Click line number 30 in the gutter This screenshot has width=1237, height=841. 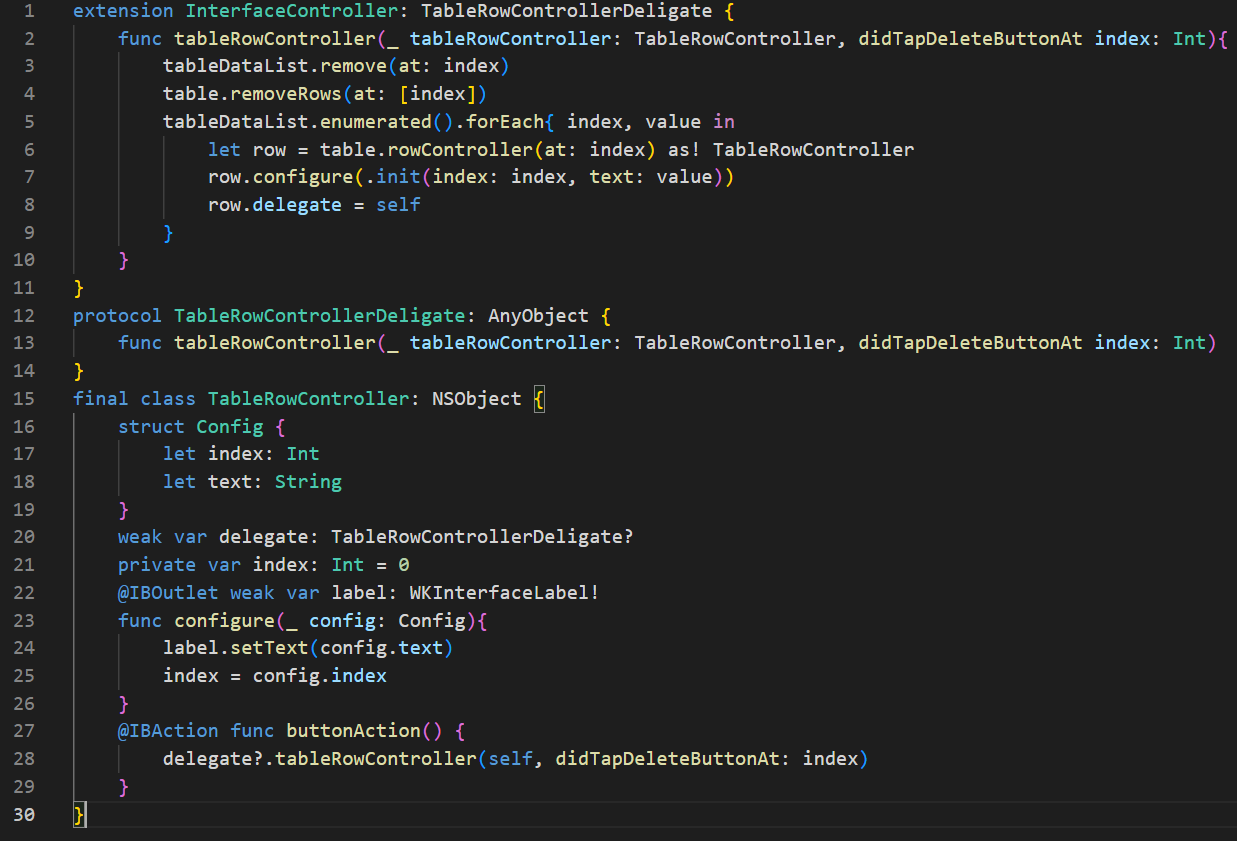(24, 814)
